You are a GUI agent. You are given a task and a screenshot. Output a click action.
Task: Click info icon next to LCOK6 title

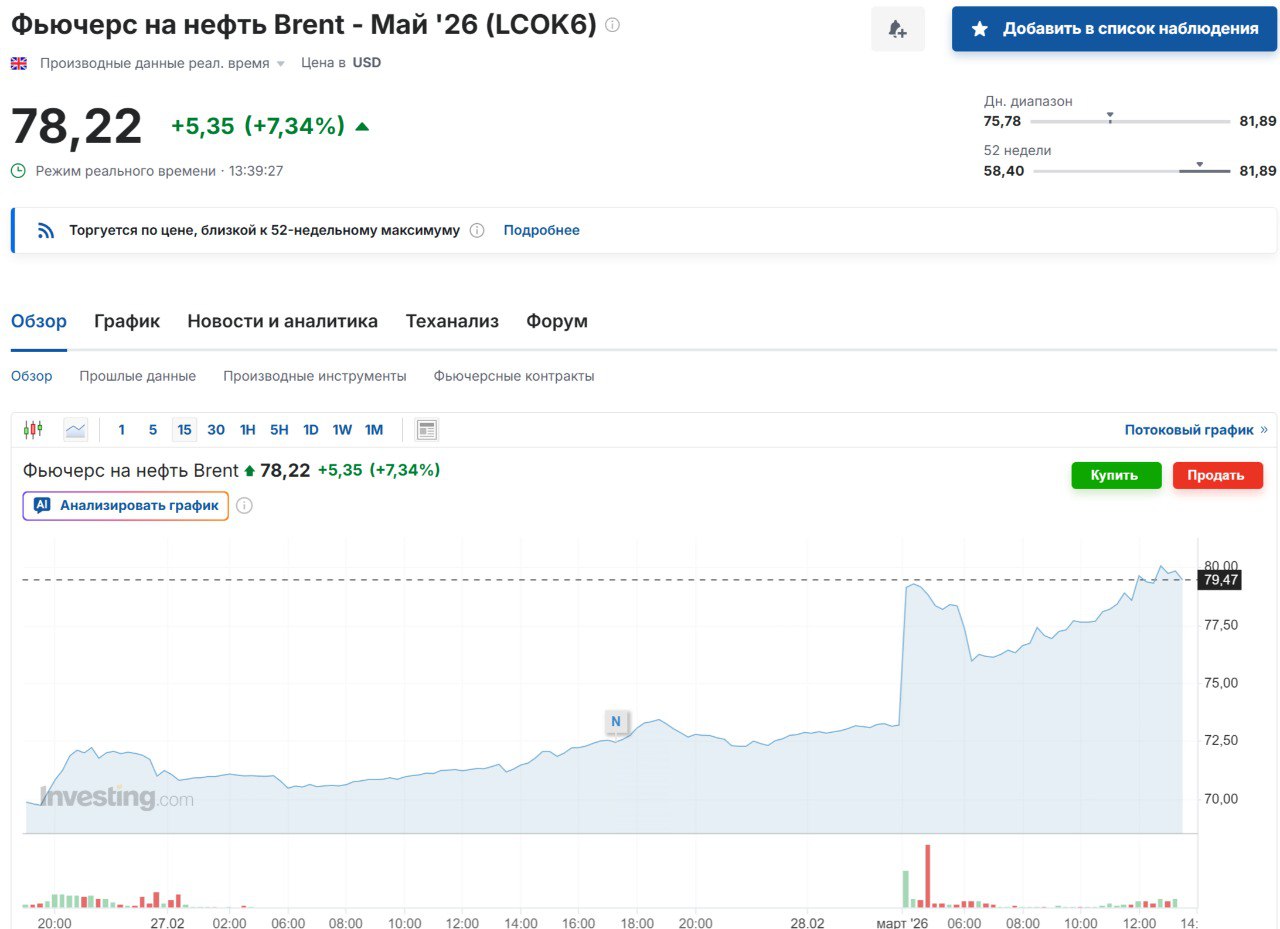(x=613, y=25)
